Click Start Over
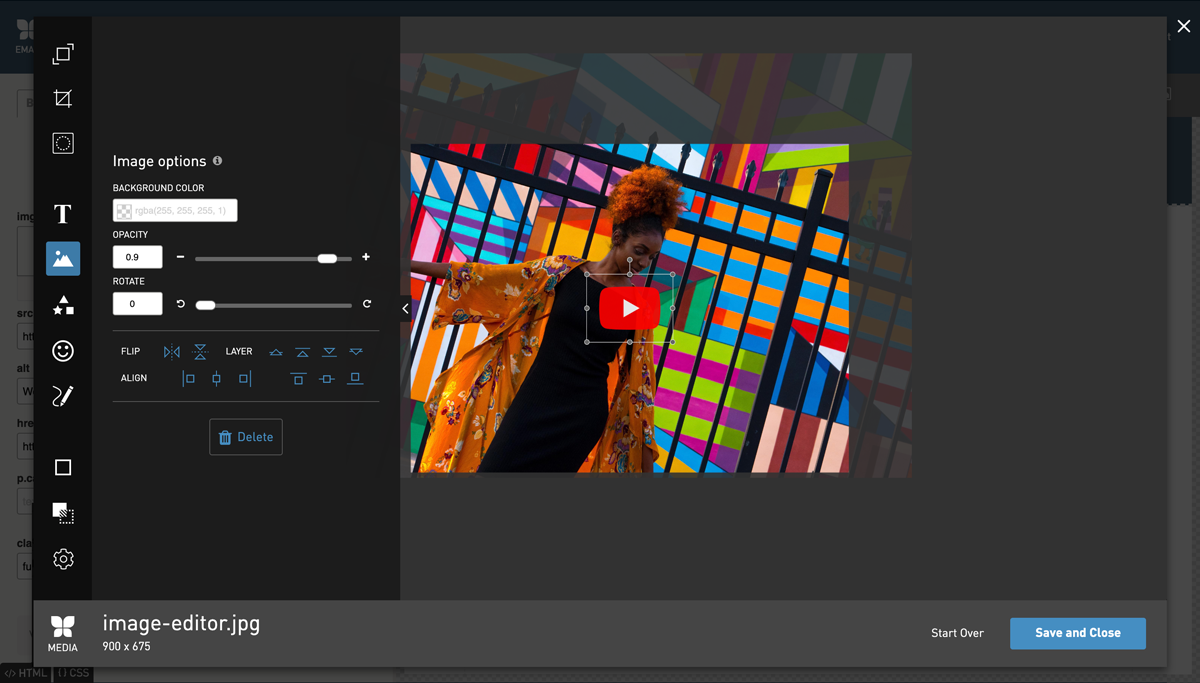 pos(957,633)
